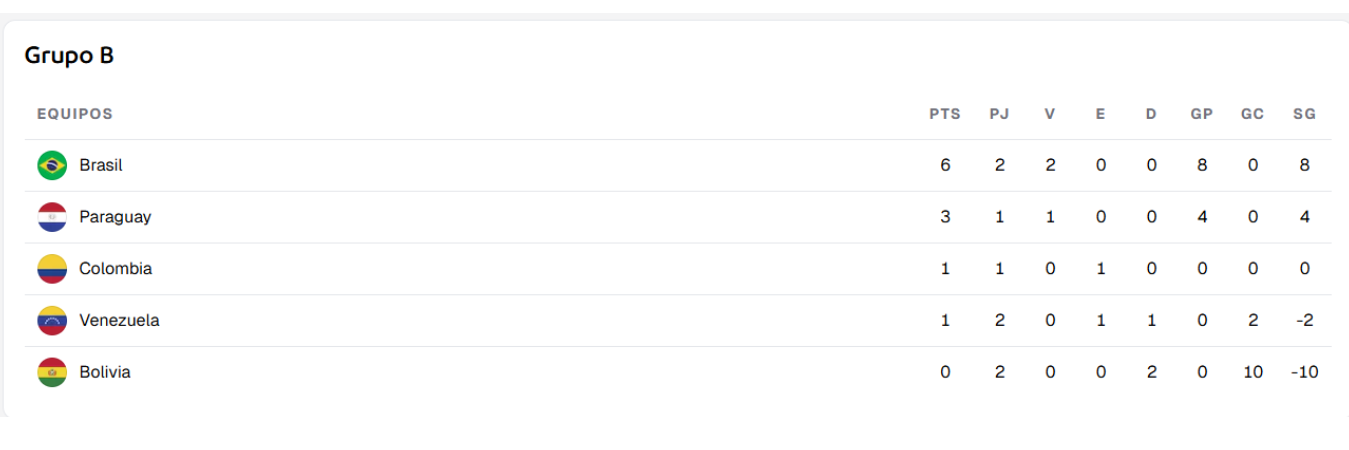Click Brasil's points value 6
This screenshot has height=450, width=1349.
point(945,165)
